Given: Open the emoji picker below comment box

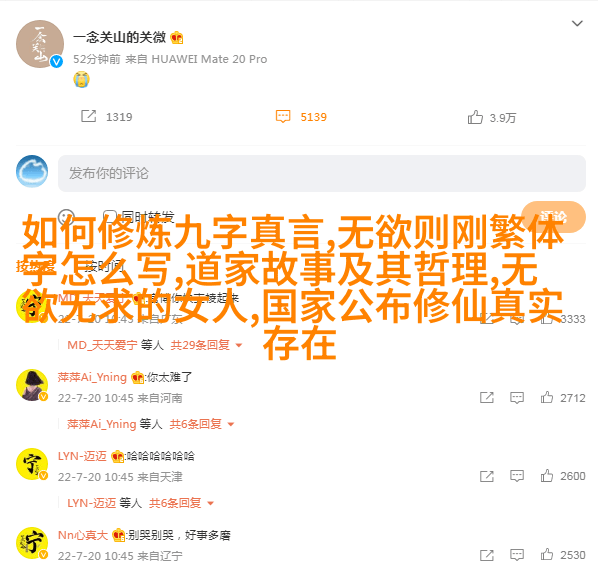Looking at the screenshot, I should [x=66, y=217].
